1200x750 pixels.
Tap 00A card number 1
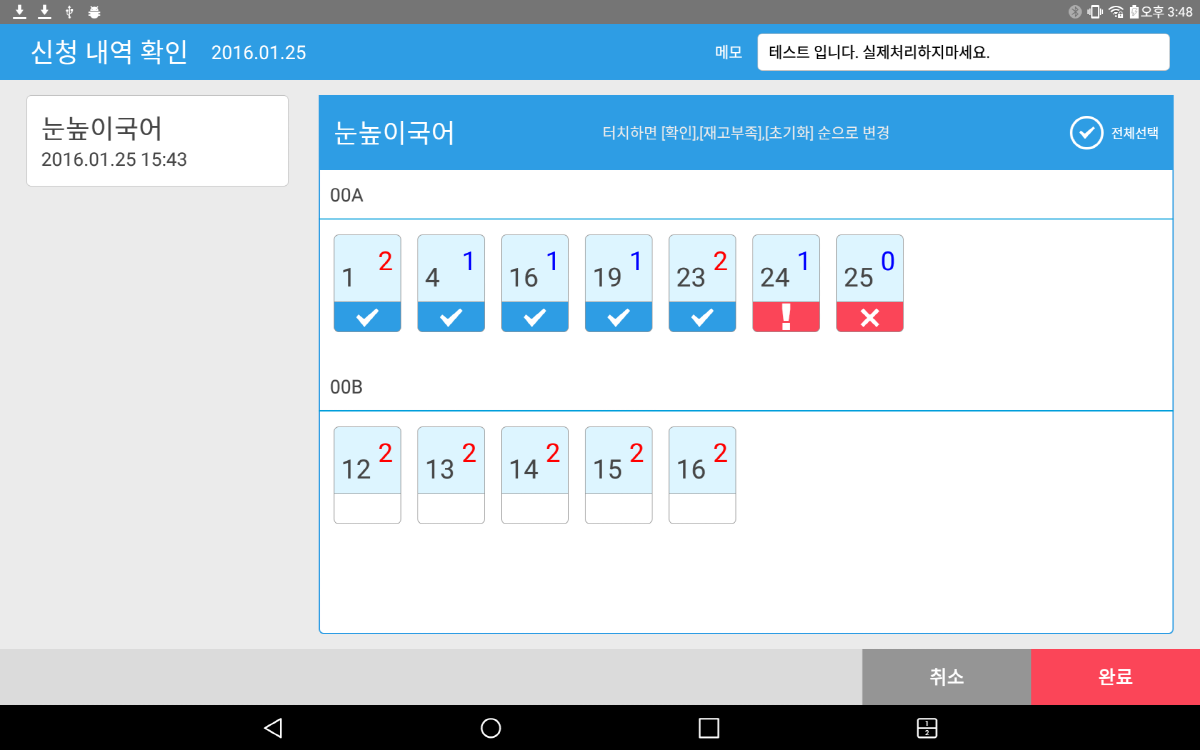click(367, 283)
